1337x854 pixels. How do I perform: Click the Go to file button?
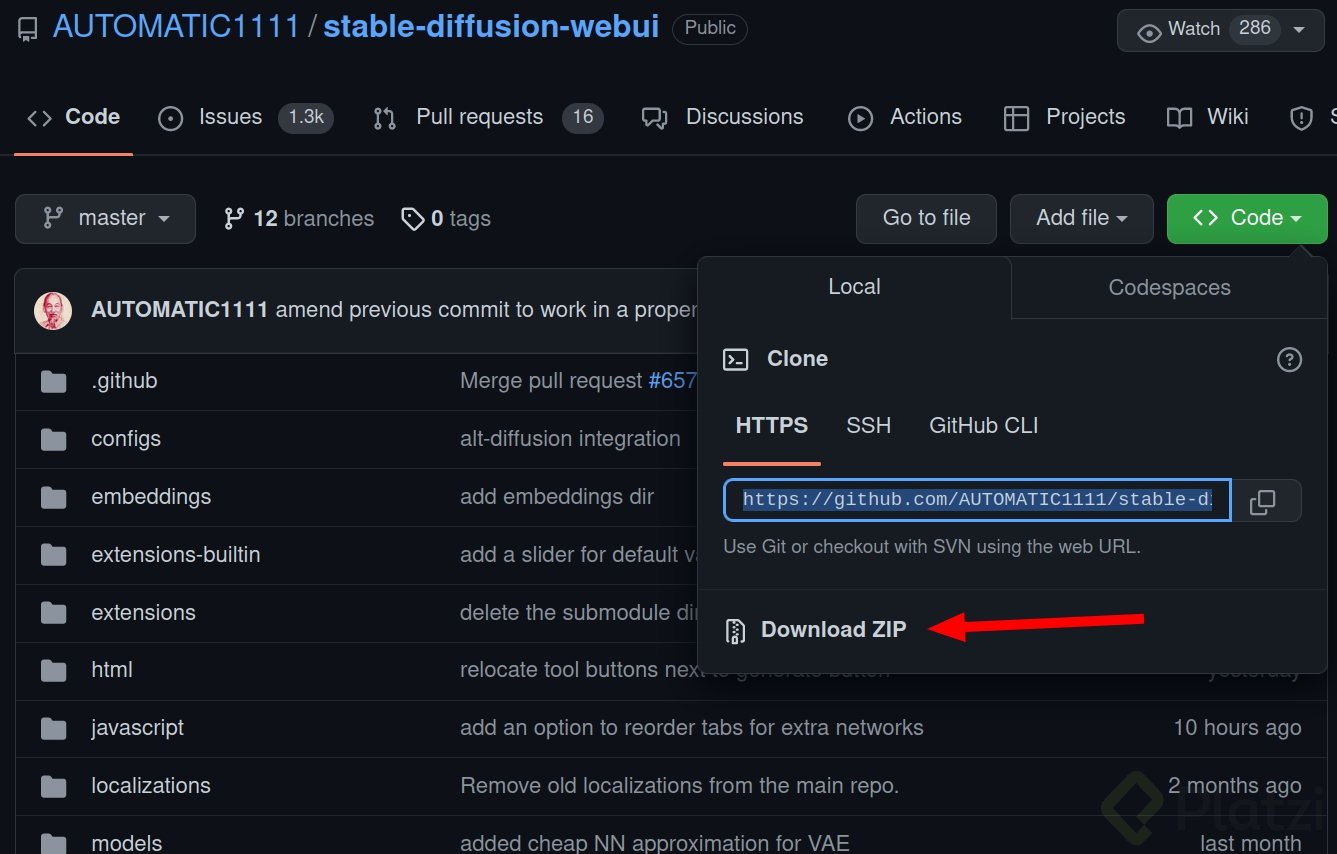tap(926, 219)
